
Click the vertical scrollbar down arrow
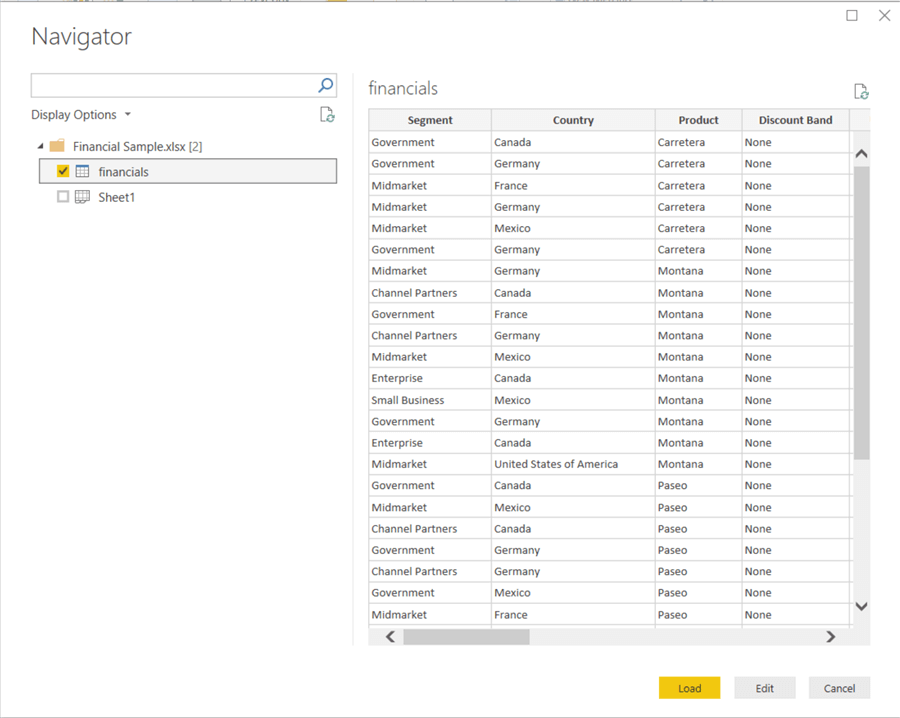pyautogui.click(x=861, y=606)
